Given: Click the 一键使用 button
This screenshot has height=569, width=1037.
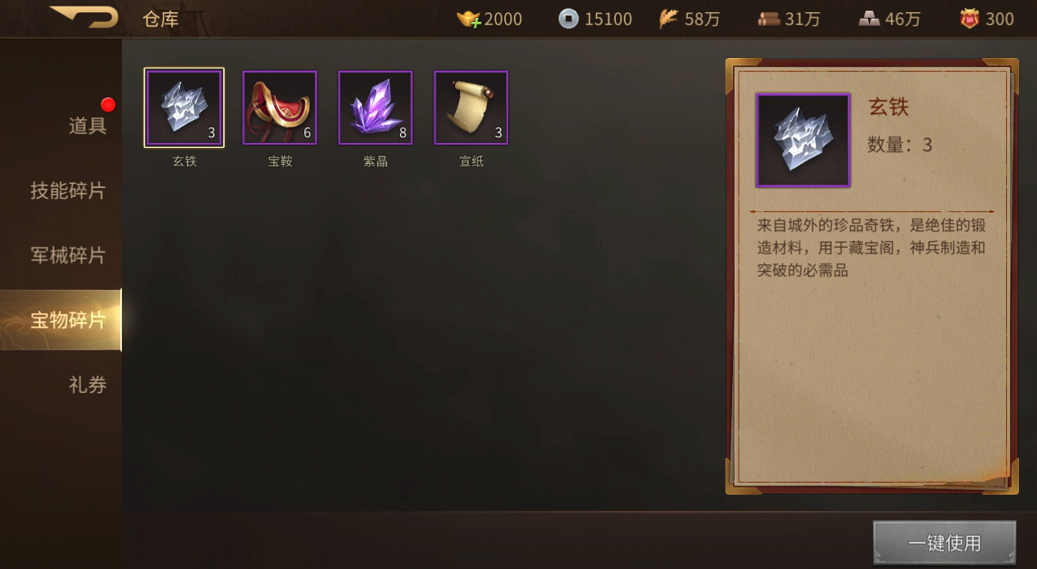Looking at the screenshot, I should [x=944, y=543].
